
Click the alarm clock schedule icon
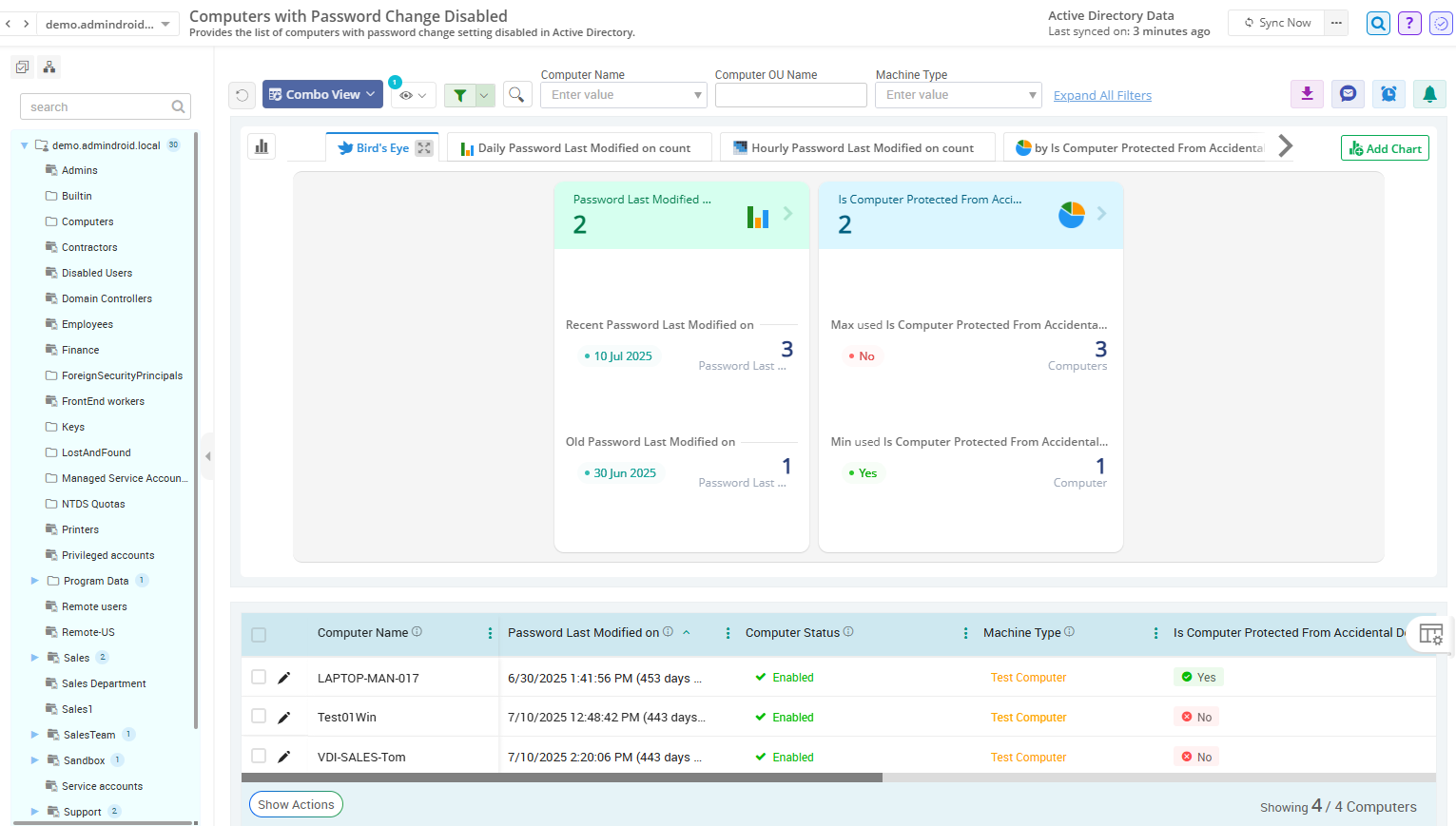point(1388,93)
